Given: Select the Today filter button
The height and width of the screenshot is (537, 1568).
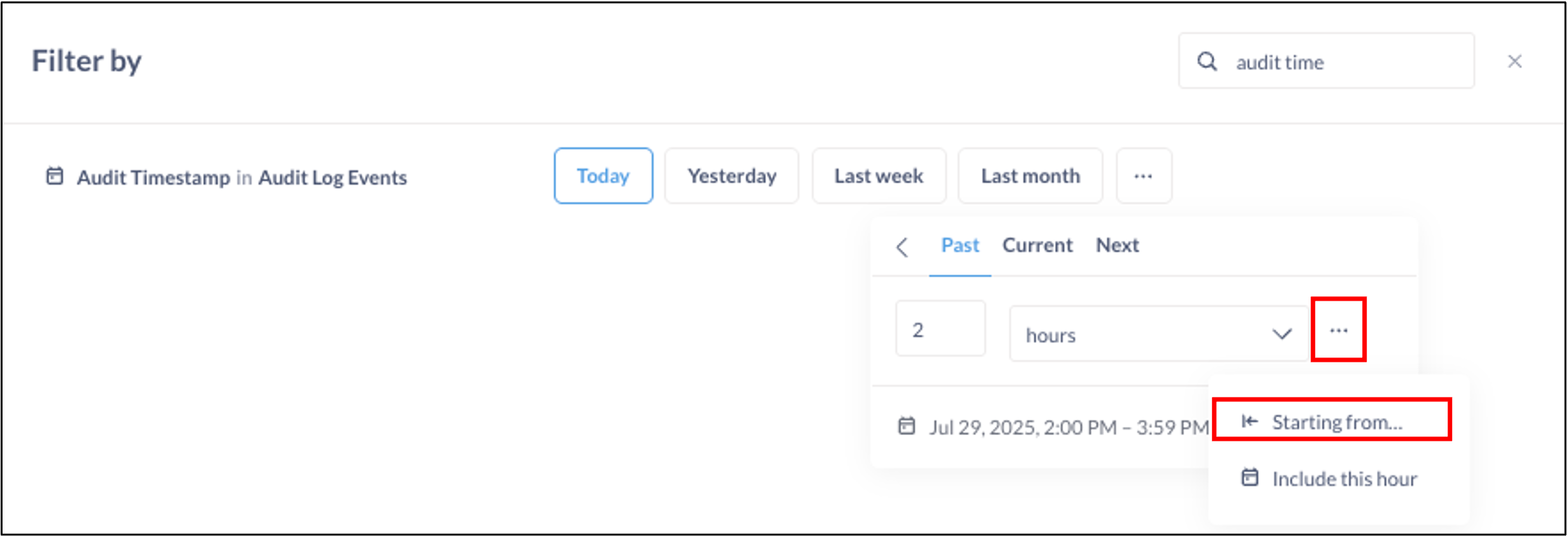Looking at the screenshot, I should pos(603,176).
